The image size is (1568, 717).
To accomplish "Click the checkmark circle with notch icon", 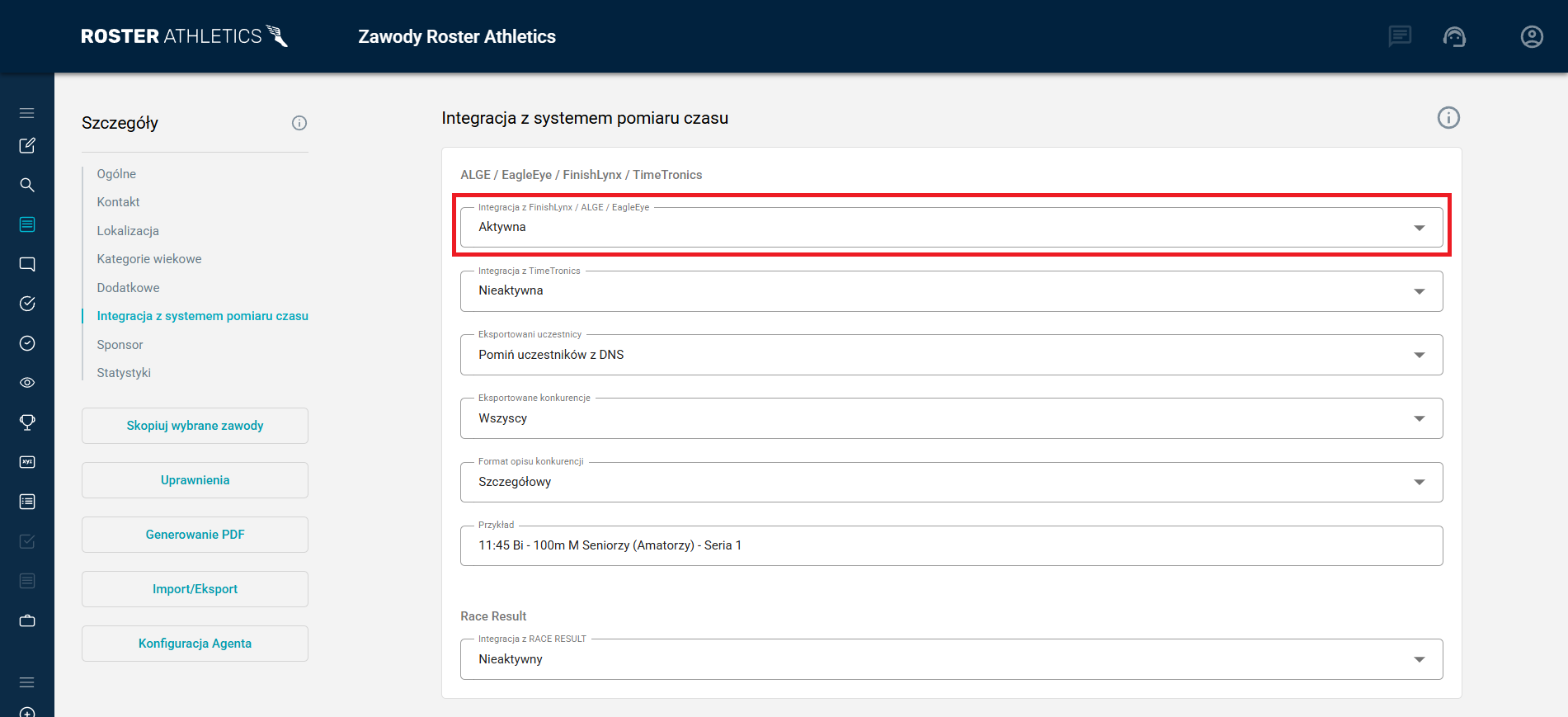I will tap(27, 304).
